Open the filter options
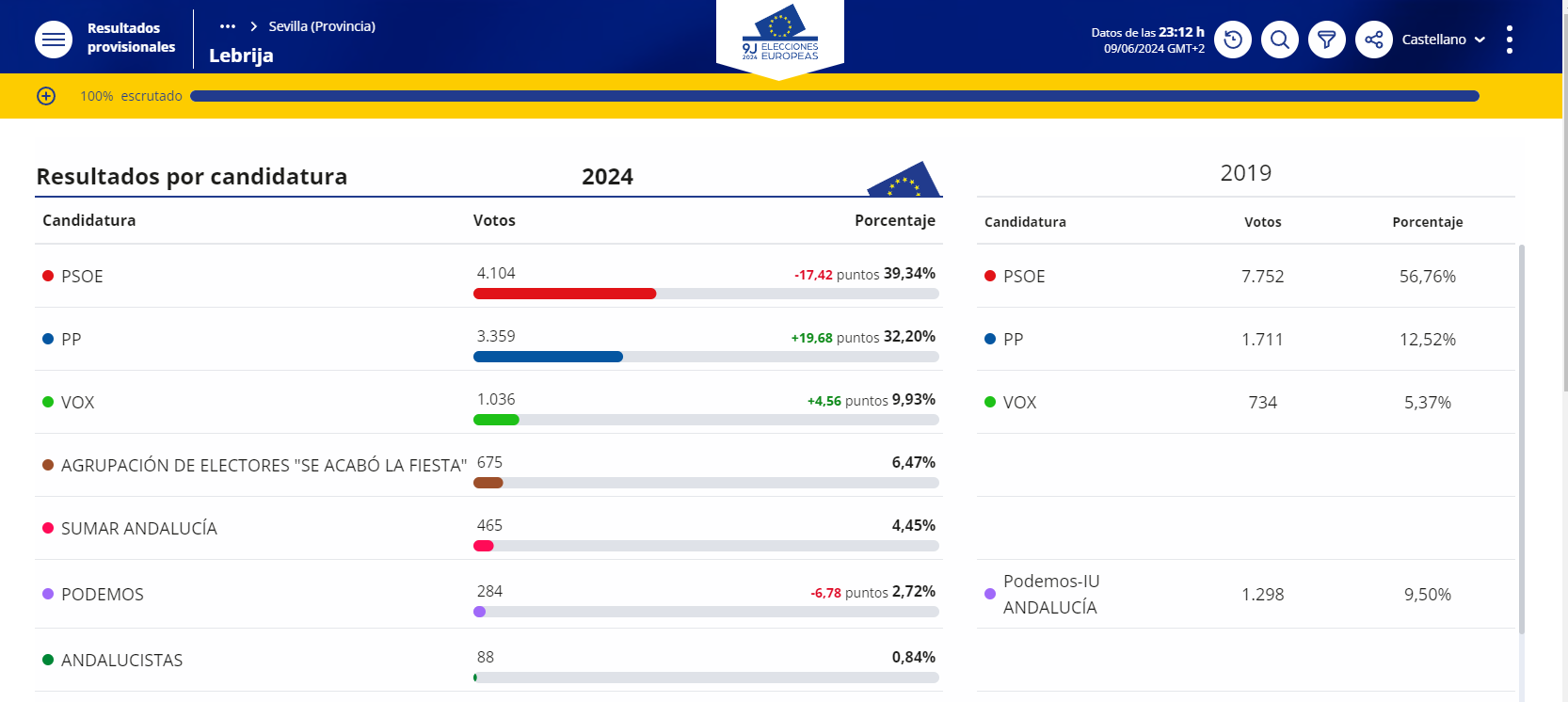 tap(1327, 39)
